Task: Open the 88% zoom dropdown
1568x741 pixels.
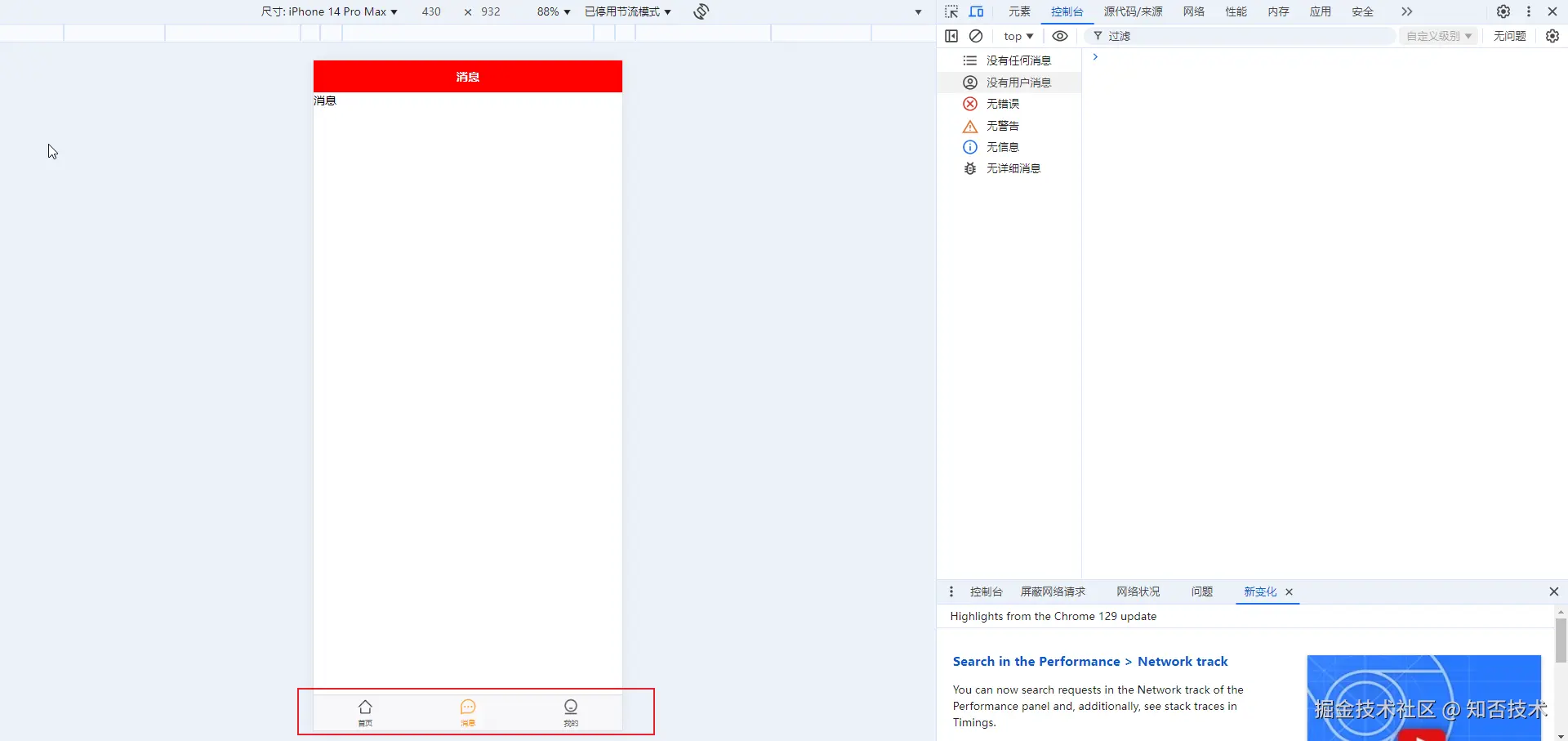Action: coord(554,11)
